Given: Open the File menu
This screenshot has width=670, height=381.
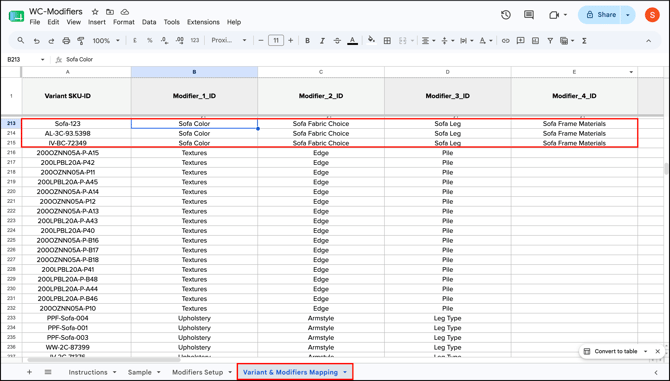Looking at the screenshot, I should (35, 22).
